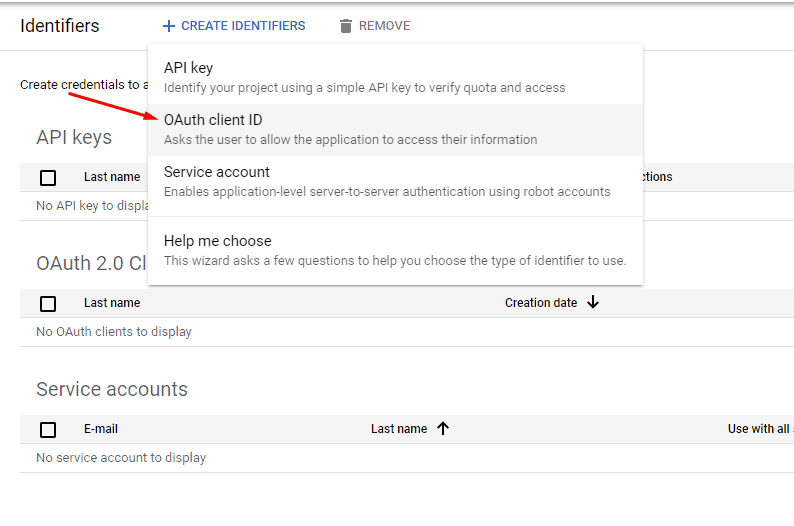Click the plus icon beside Create Identifiers
Viewport: 794px width, 526px height.
pyautogui.click(x=169, y=26)
